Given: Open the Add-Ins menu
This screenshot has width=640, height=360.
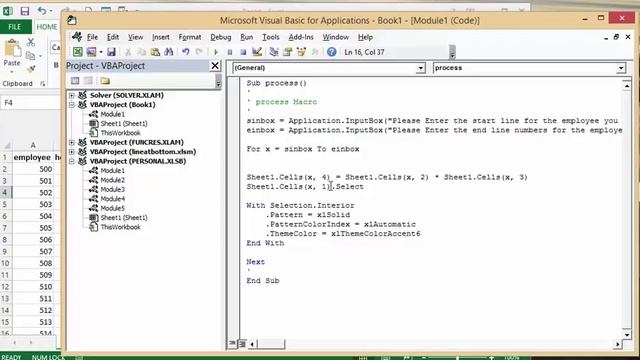Looking at the screenshot, I should coord(301,37).
